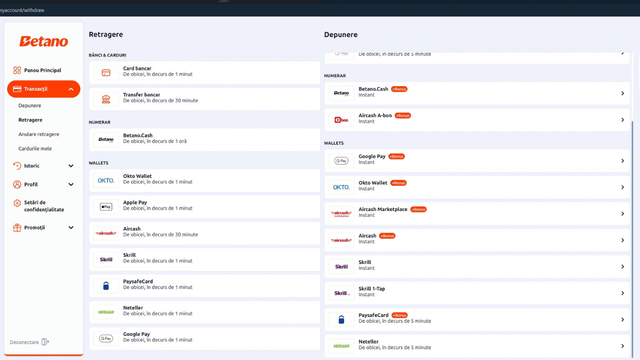Screen dimensions: 640x360
Task: Click the +Bonus badge beside Google Pay
Action: [x=396, y=156]
